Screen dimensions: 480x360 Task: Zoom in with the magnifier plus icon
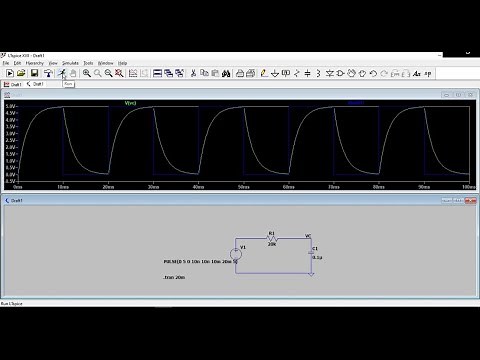coord(87,73)
